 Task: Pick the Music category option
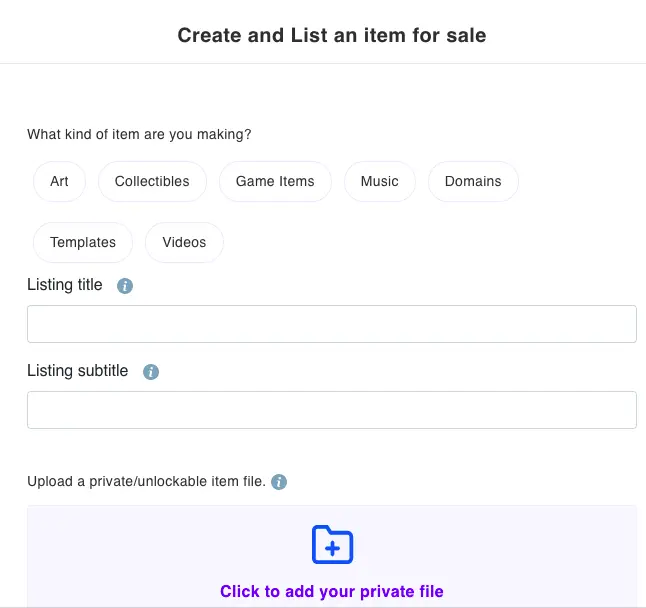click(379, 181)
